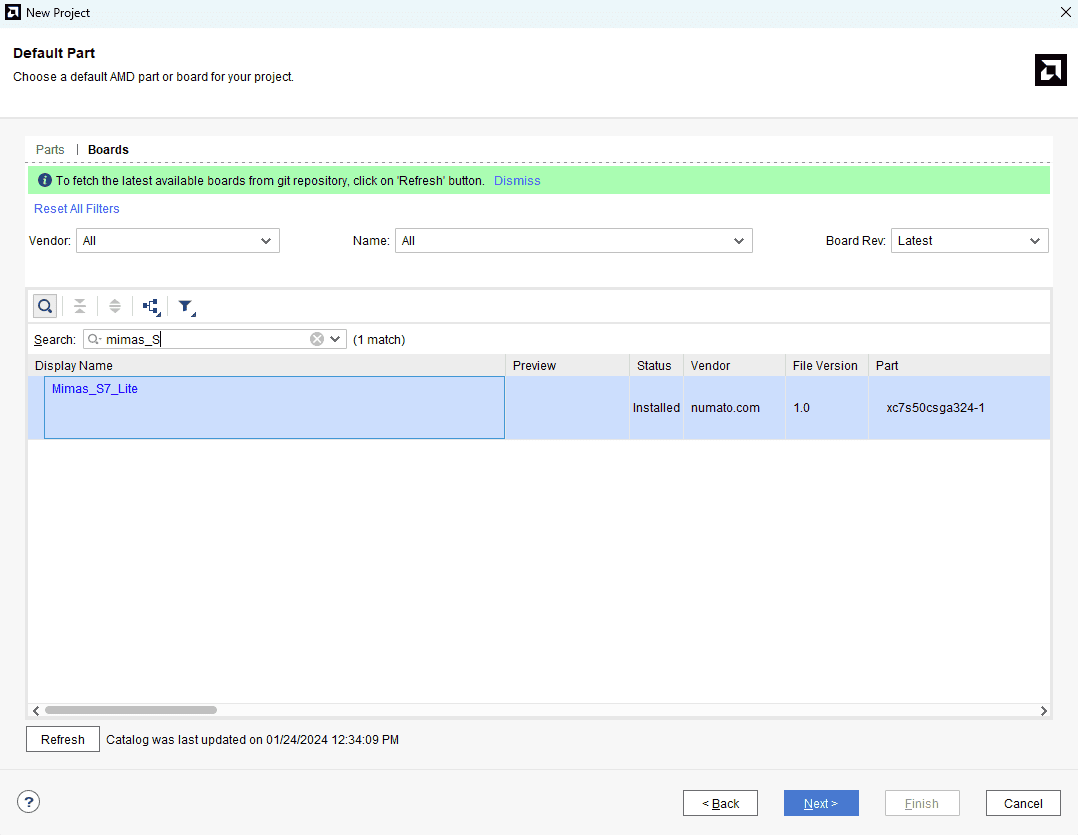Click the Next button
The height and width of the screenshot is (835, 1078).
820,803
